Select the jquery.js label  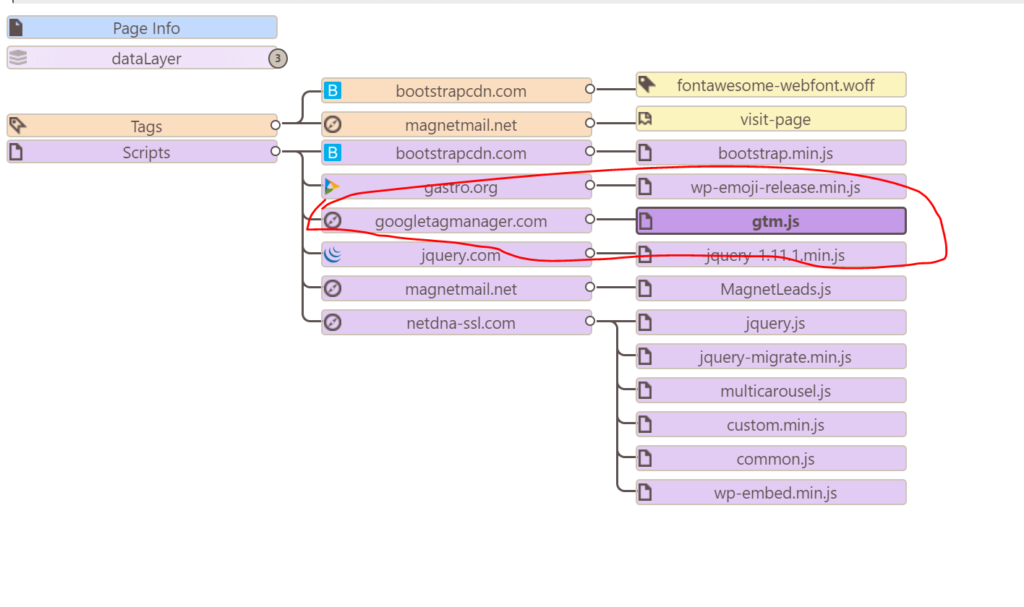click(776, 323)
